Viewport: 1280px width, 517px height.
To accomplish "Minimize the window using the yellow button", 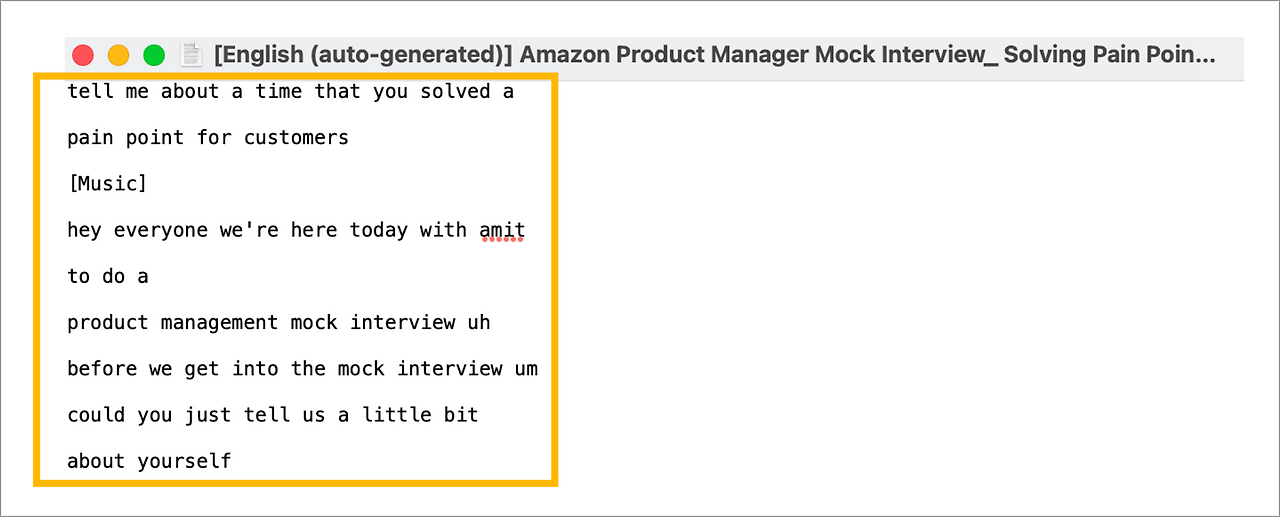I will (118, 55).
